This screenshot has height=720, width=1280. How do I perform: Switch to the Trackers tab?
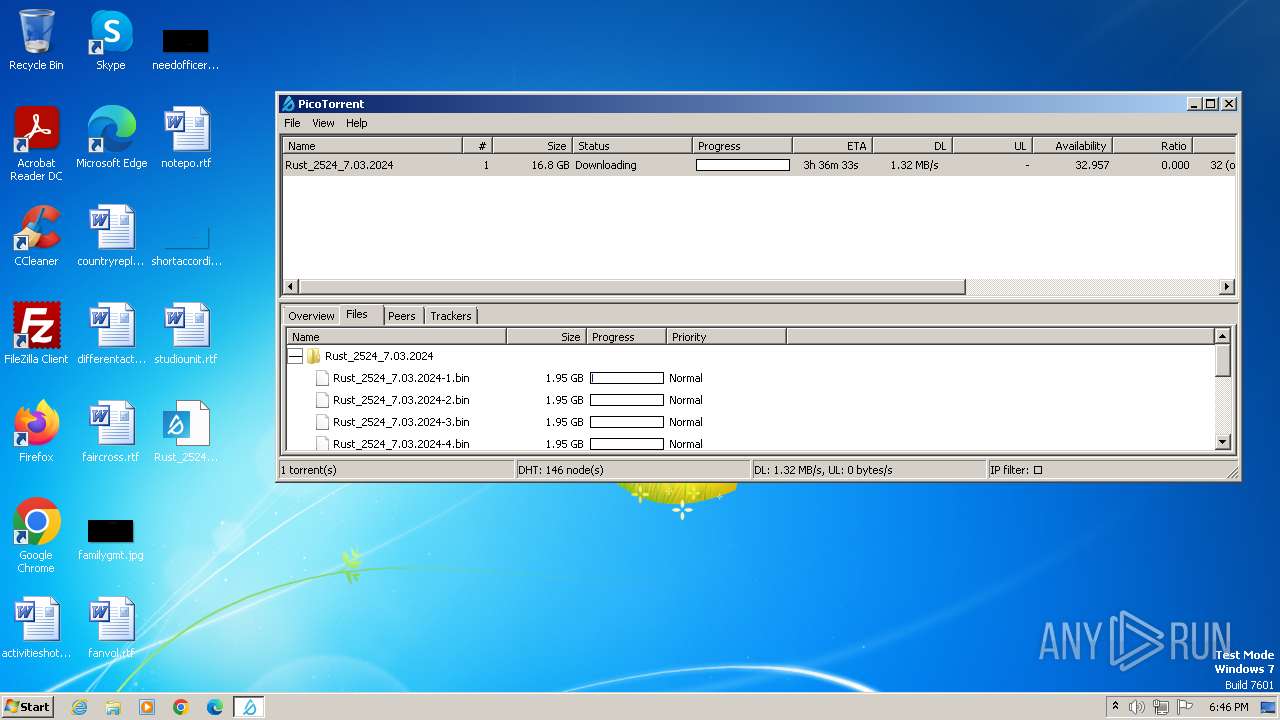[451, 316]
